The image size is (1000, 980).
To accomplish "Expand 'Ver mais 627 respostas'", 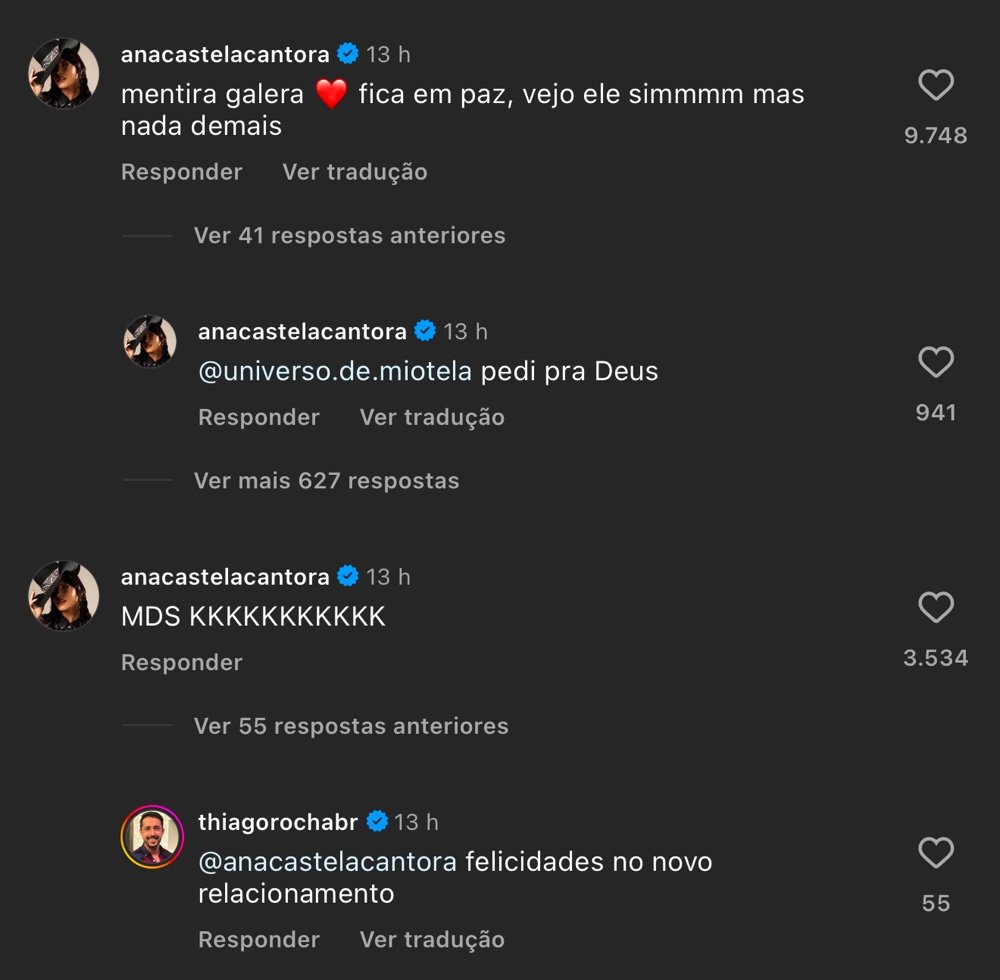I will (327, 481).
